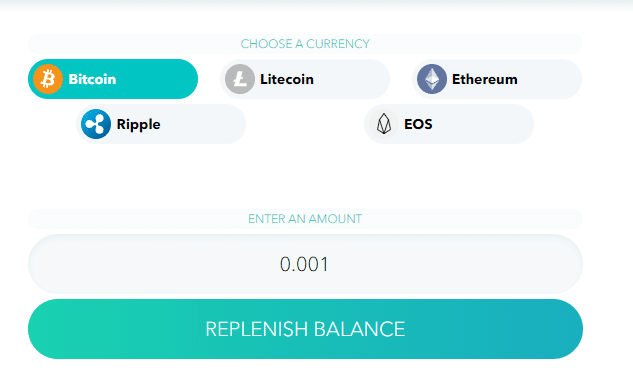Switch currency to Ethereum
633x390 pixels.
pyautogui.click(x=497, y=79)
